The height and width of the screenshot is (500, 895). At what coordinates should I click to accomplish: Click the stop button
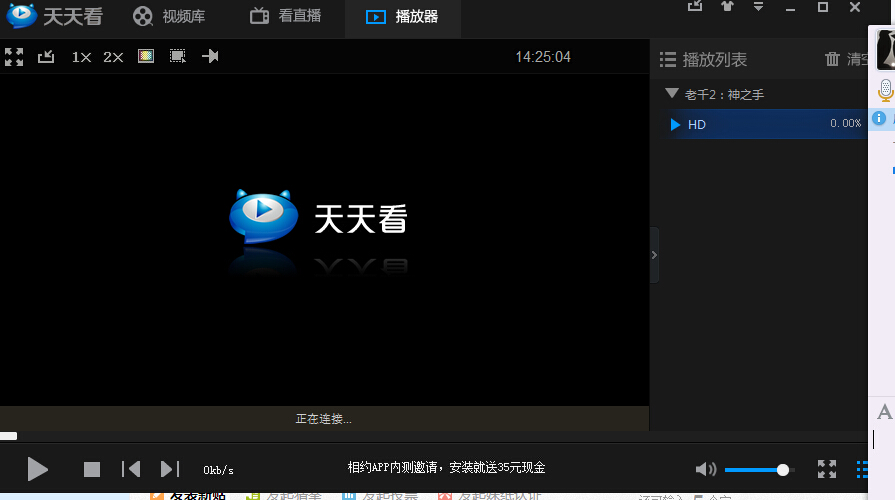click(x=92, y=469)
